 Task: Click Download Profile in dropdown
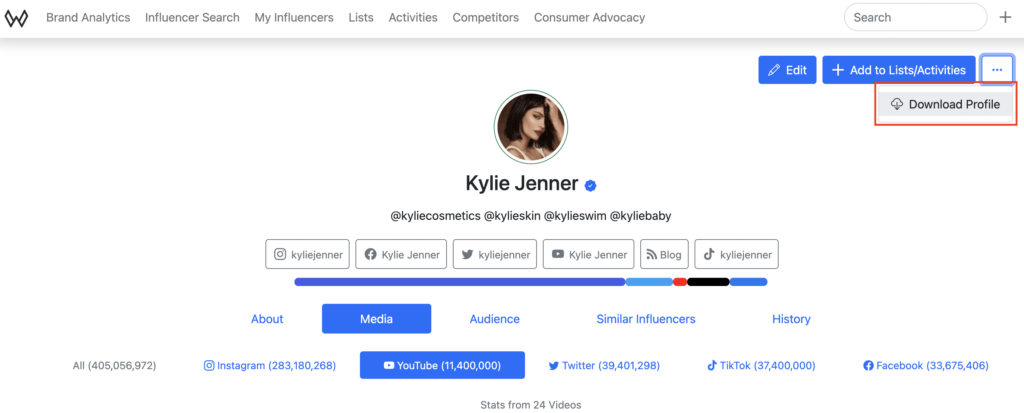[945, 104]
